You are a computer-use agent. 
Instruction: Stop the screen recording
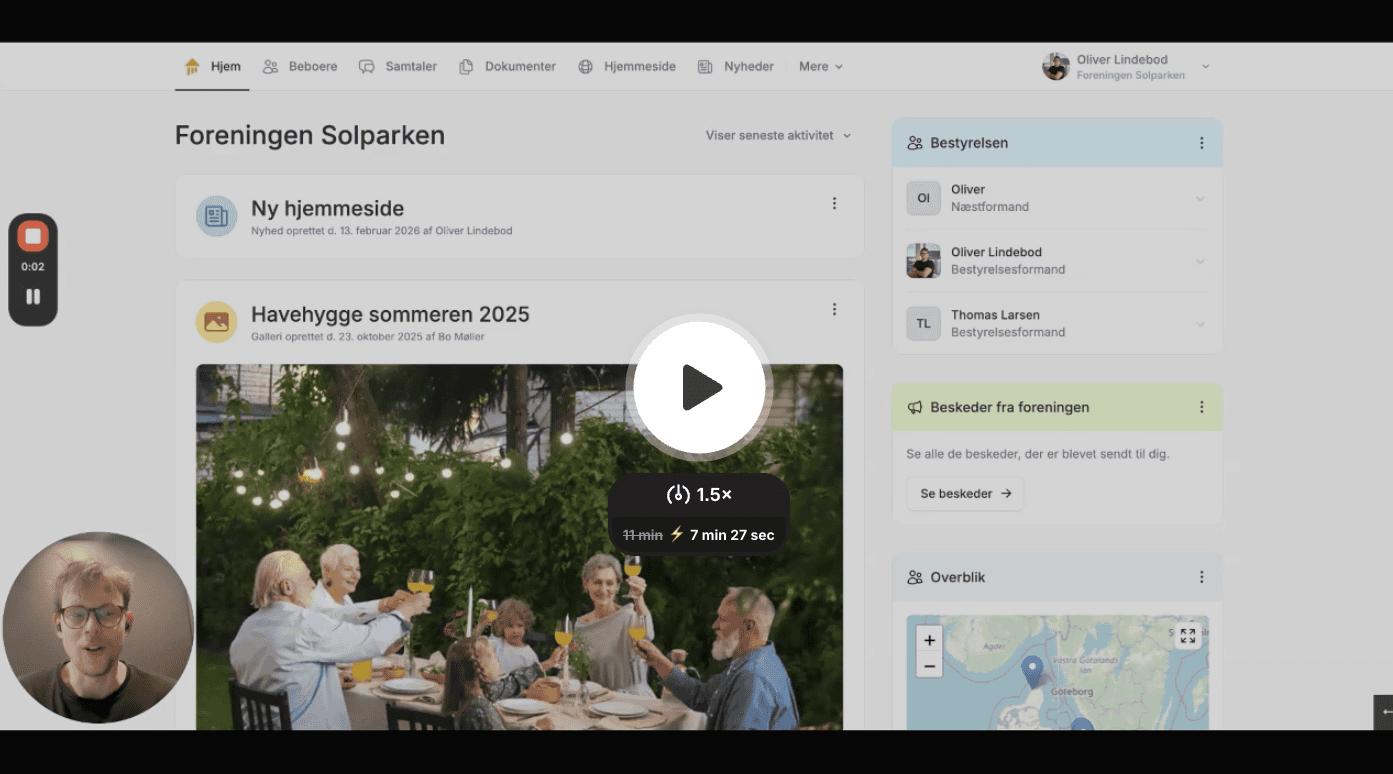[33, 236]
